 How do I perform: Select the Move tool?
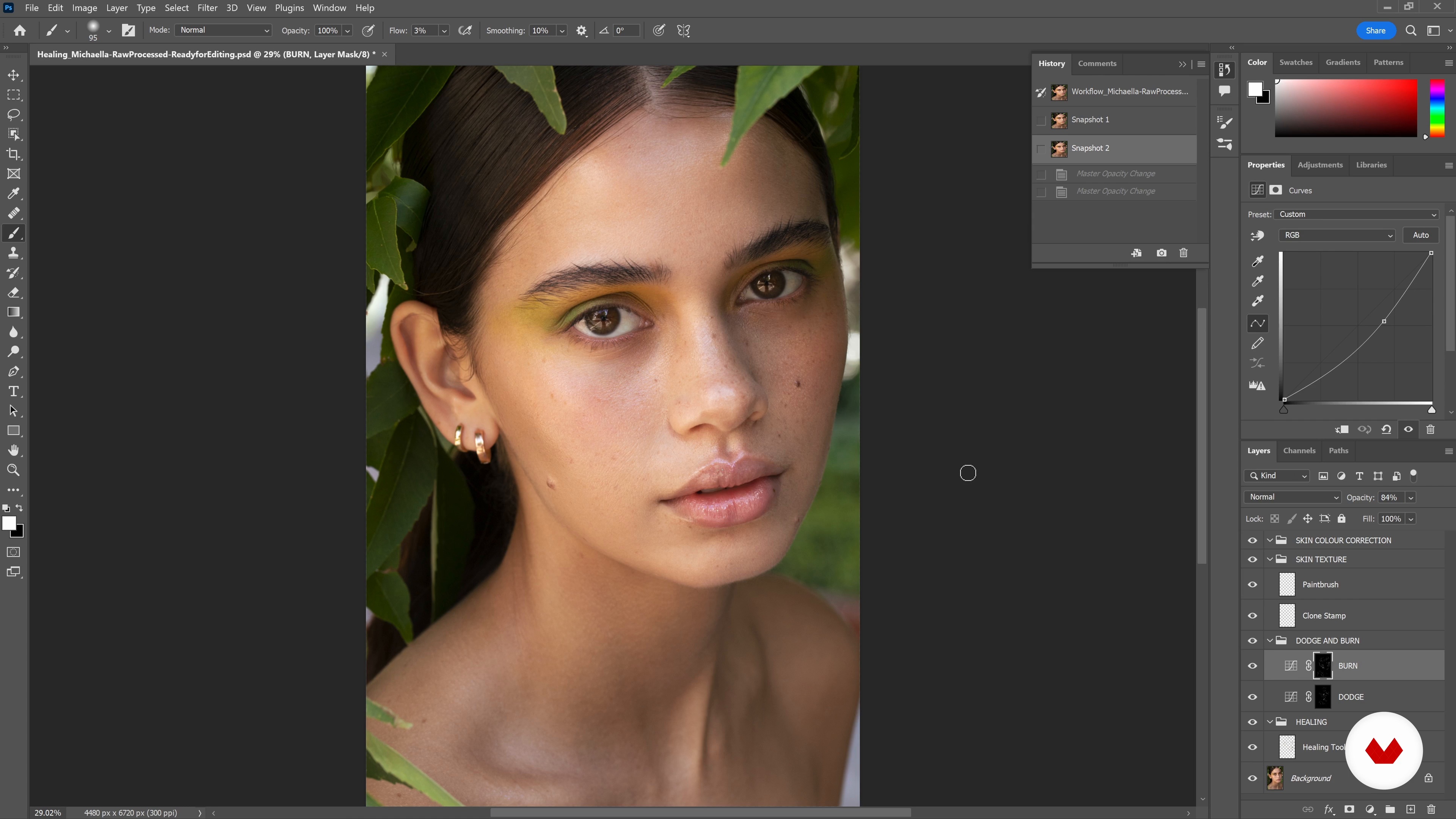click(14, 75)
